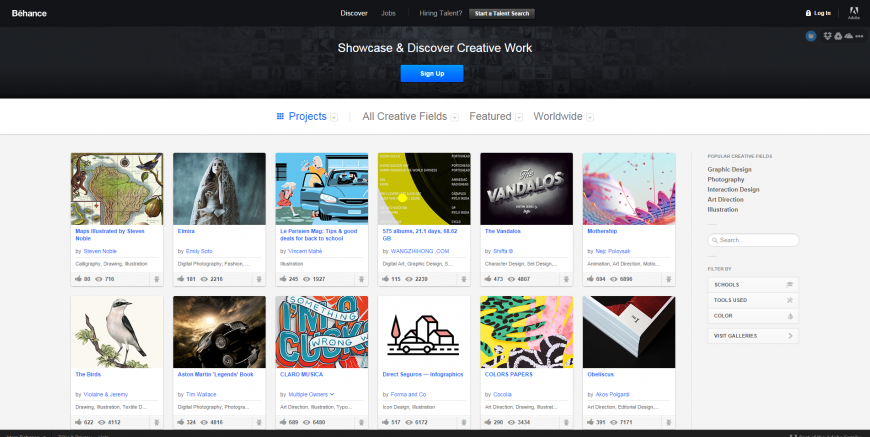870x437 pixels.
Task: Open the Jobs tab
Action: click(x=388, y=13)
